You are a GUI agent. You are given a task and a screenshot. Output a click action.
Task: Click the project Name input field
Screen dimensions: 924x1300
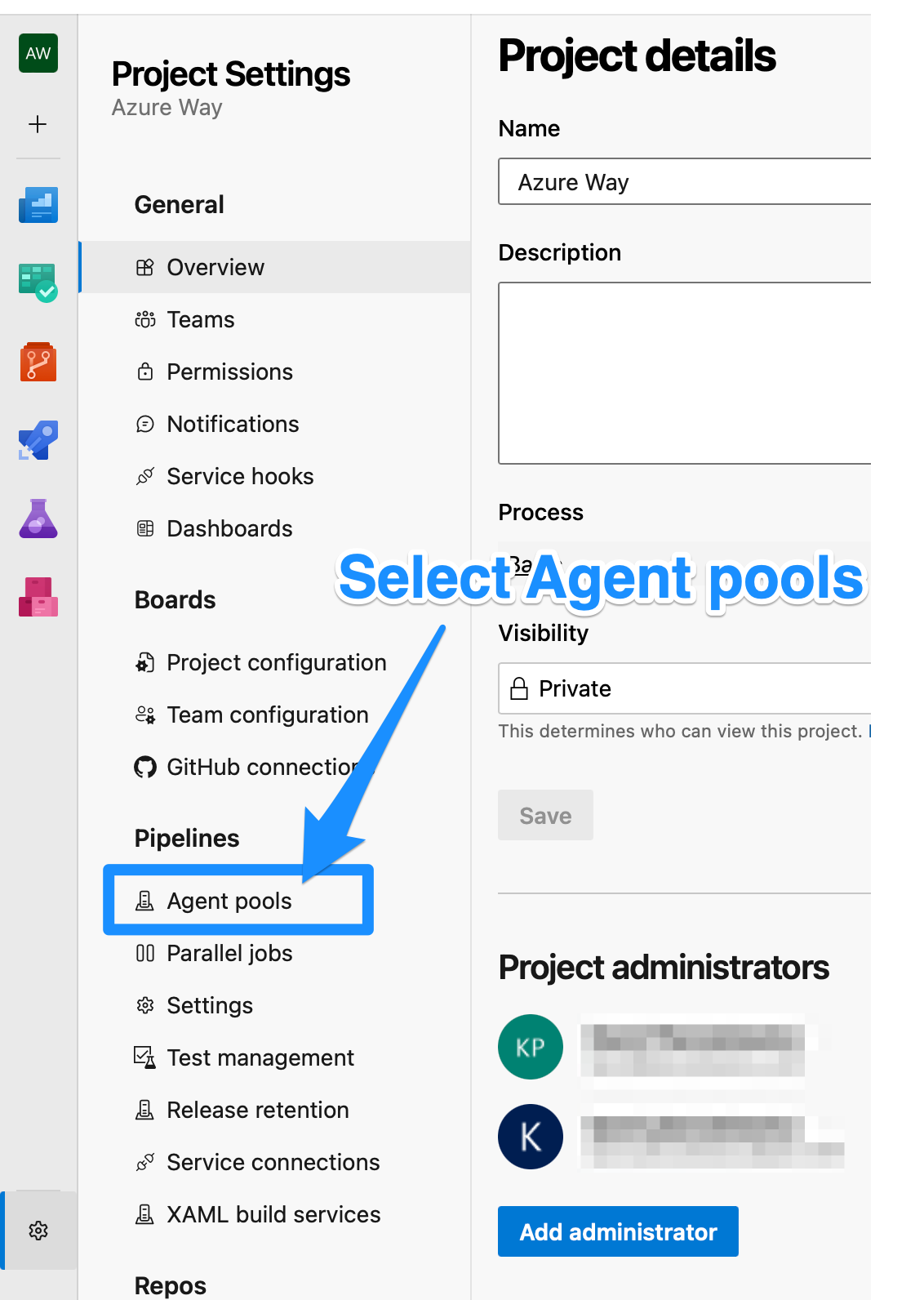[x=684, y=181]
